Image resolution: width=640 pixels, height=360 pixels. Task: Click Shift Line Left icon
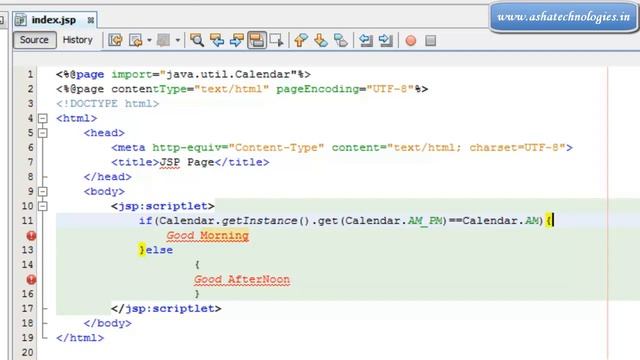pyautogui.click(x=366, y=40)
